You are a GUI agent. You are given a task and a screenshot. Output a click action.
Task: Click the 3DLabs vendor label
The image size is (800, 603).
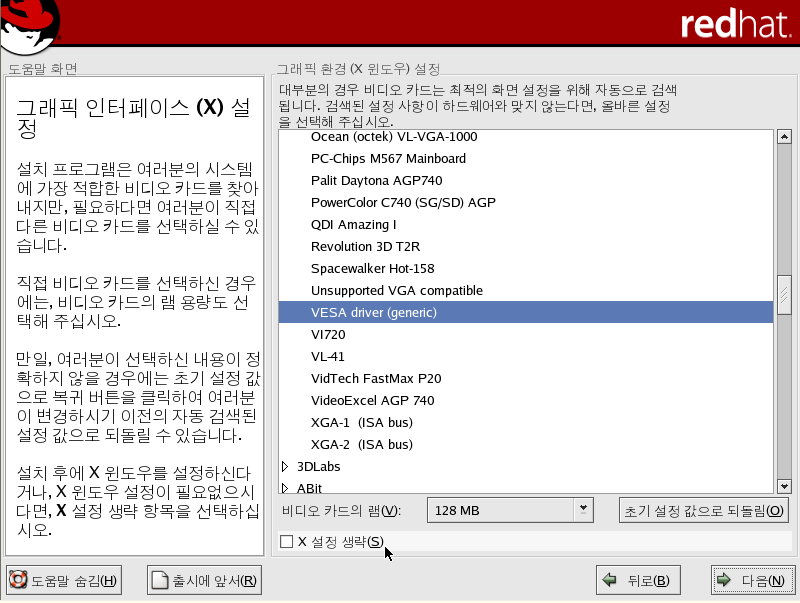(318, 466)
